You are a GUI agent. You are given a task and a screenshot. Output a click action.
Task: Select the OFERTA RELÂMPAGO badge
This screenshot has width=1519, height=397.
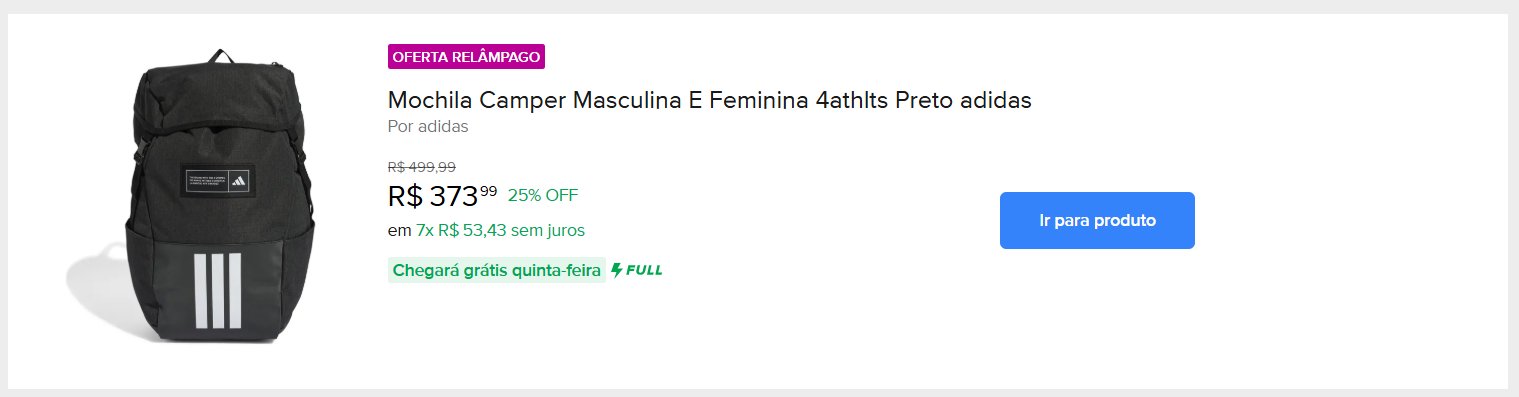pyautogui.click(x=466, y=57)
